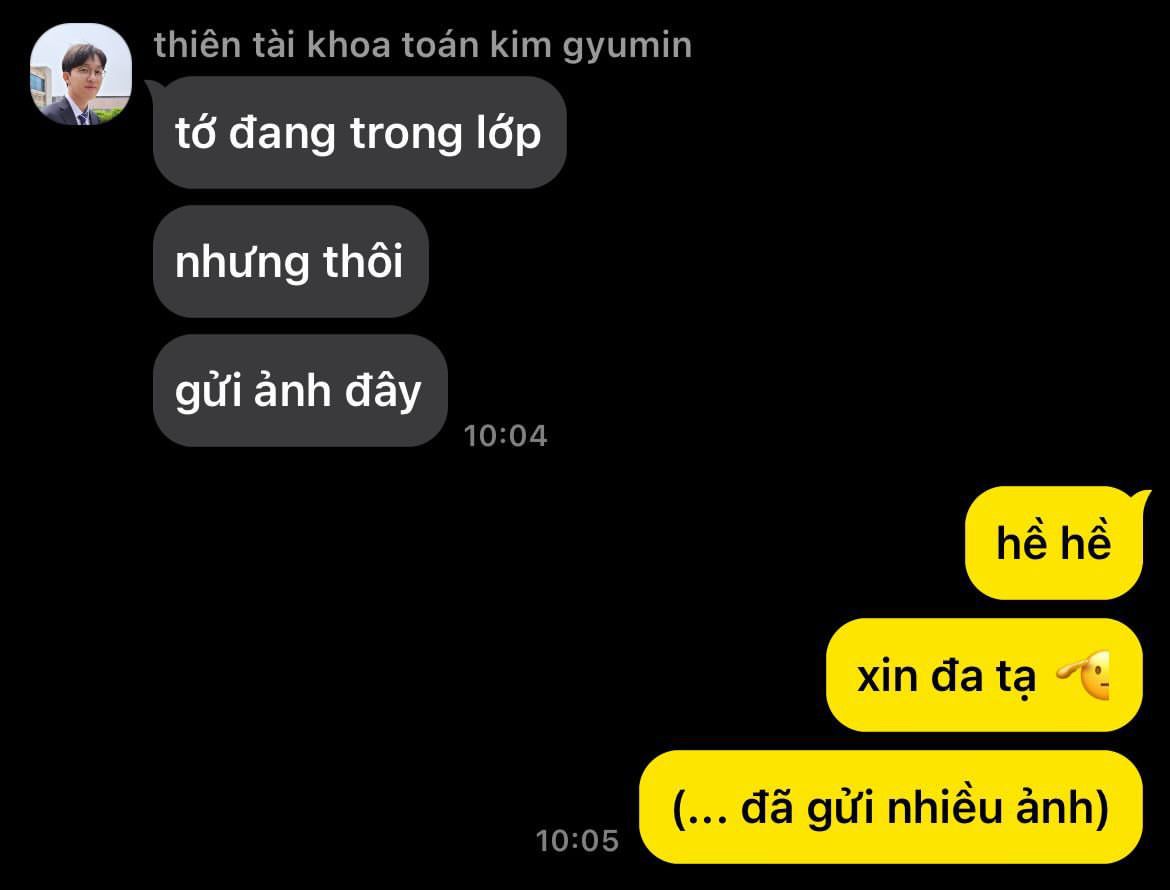The height and width of the screenshot is (890, 1170).
Task: Click the 10:04 message timestamp
Action: [505, 436]
